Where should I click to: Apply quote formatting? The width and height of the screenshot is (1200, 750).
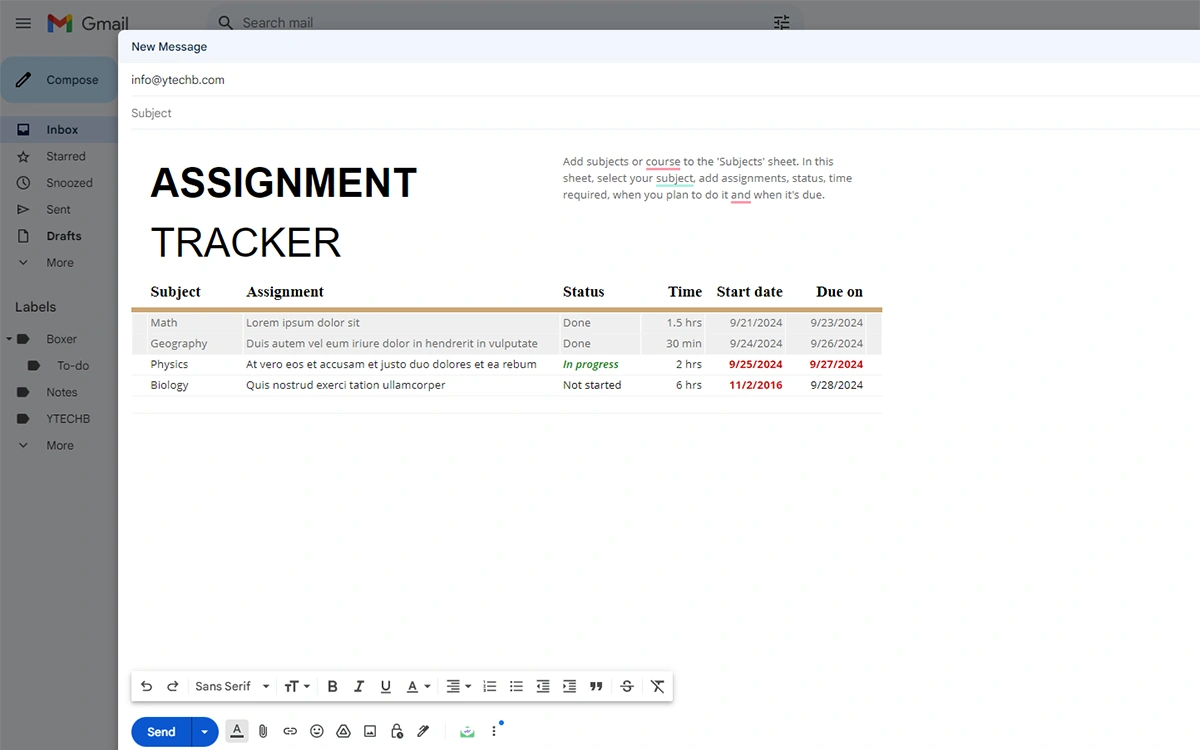point(596,686)
